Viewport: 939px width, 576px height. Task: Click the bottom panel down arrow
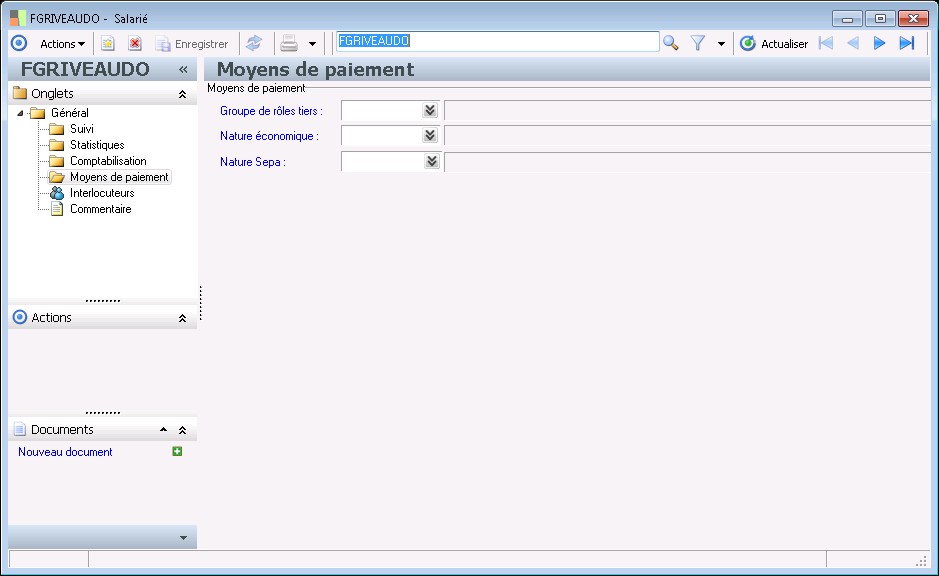click(x=183, y=538)
